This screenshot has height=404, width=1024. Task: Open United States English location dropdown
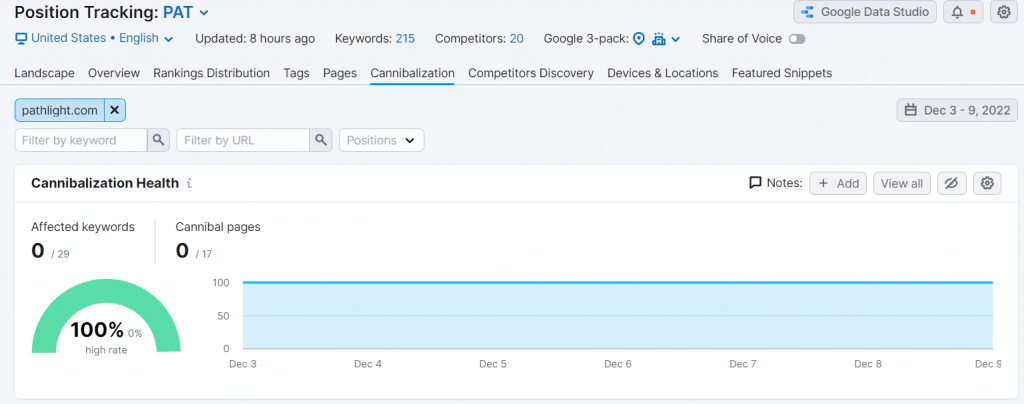(102, 39)
